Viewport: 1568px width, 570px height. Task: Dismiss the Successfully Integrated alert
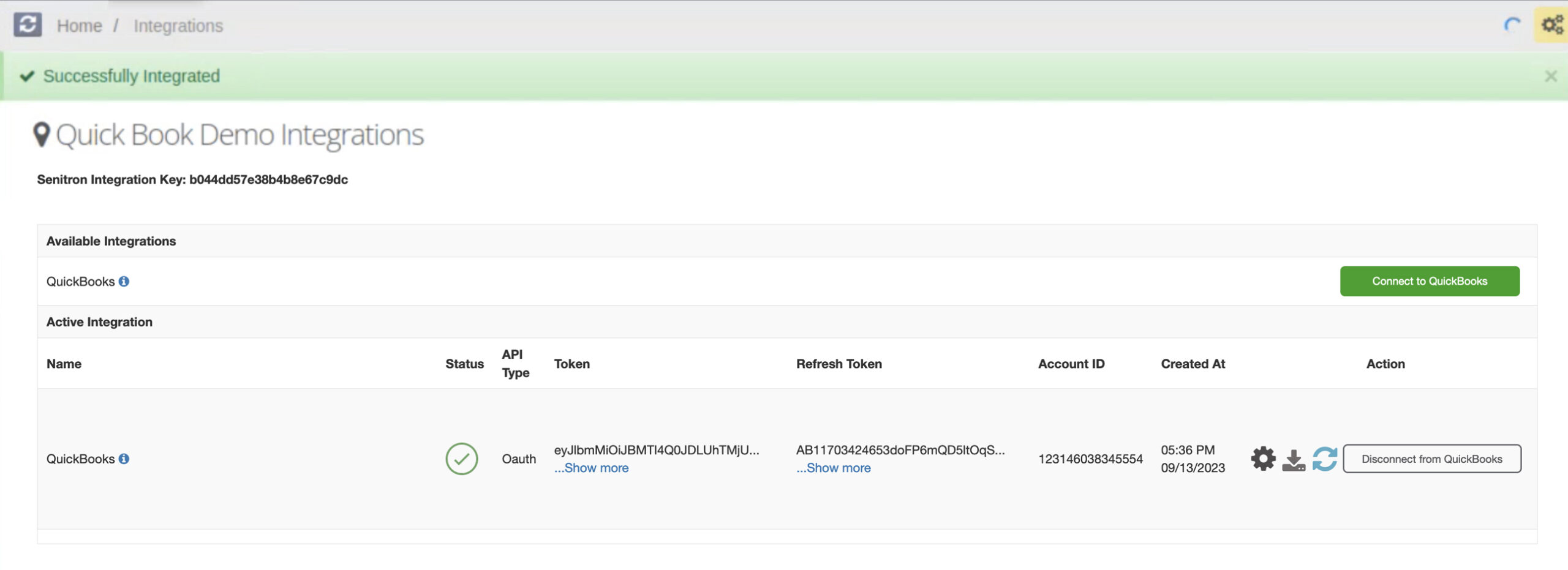(x=1550, y=76)
